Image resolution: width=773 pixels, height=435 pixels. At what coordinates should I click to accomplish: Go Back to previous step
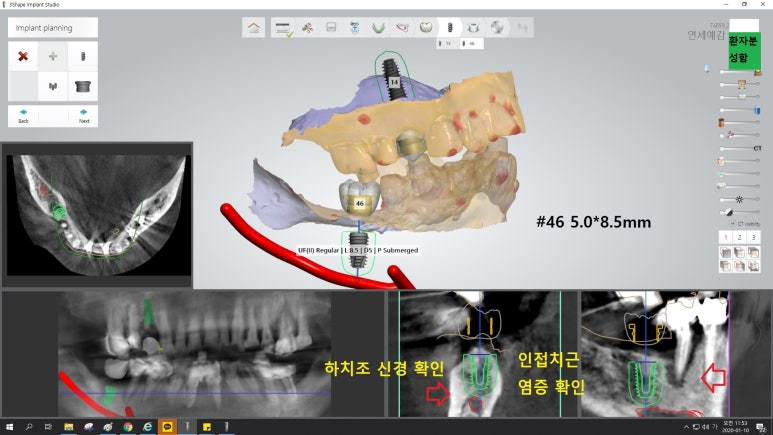click(23, 115)
